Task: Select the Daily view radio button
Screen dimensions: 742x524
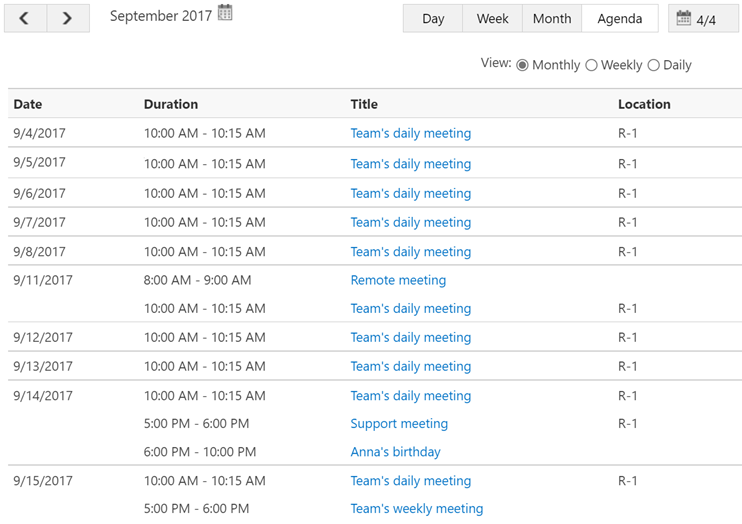Action: 653,65
